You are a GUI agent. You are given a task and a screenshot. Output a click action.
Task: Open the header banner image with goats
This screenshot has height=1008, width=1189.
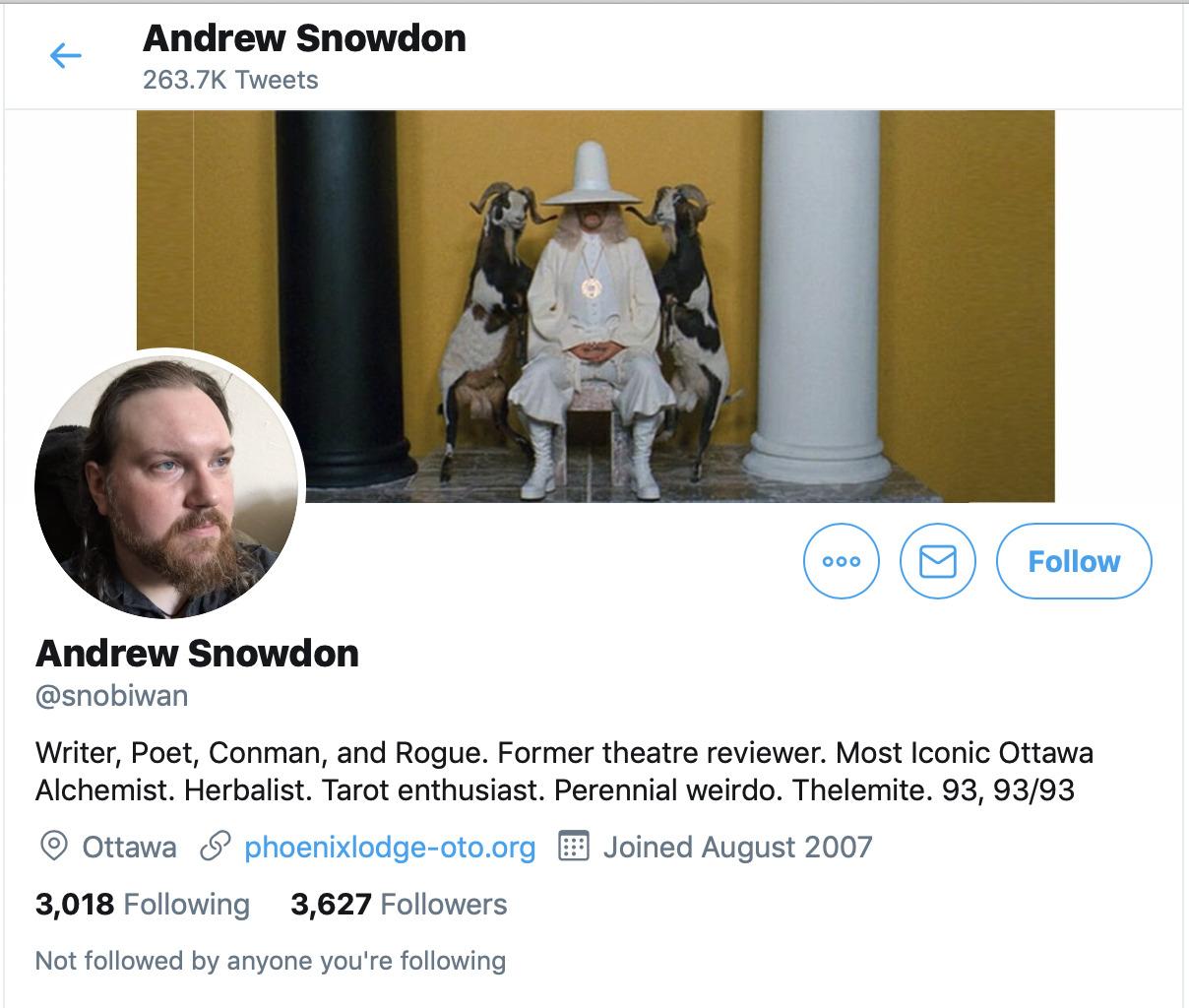pyautogui.click(x=595, y=306)
